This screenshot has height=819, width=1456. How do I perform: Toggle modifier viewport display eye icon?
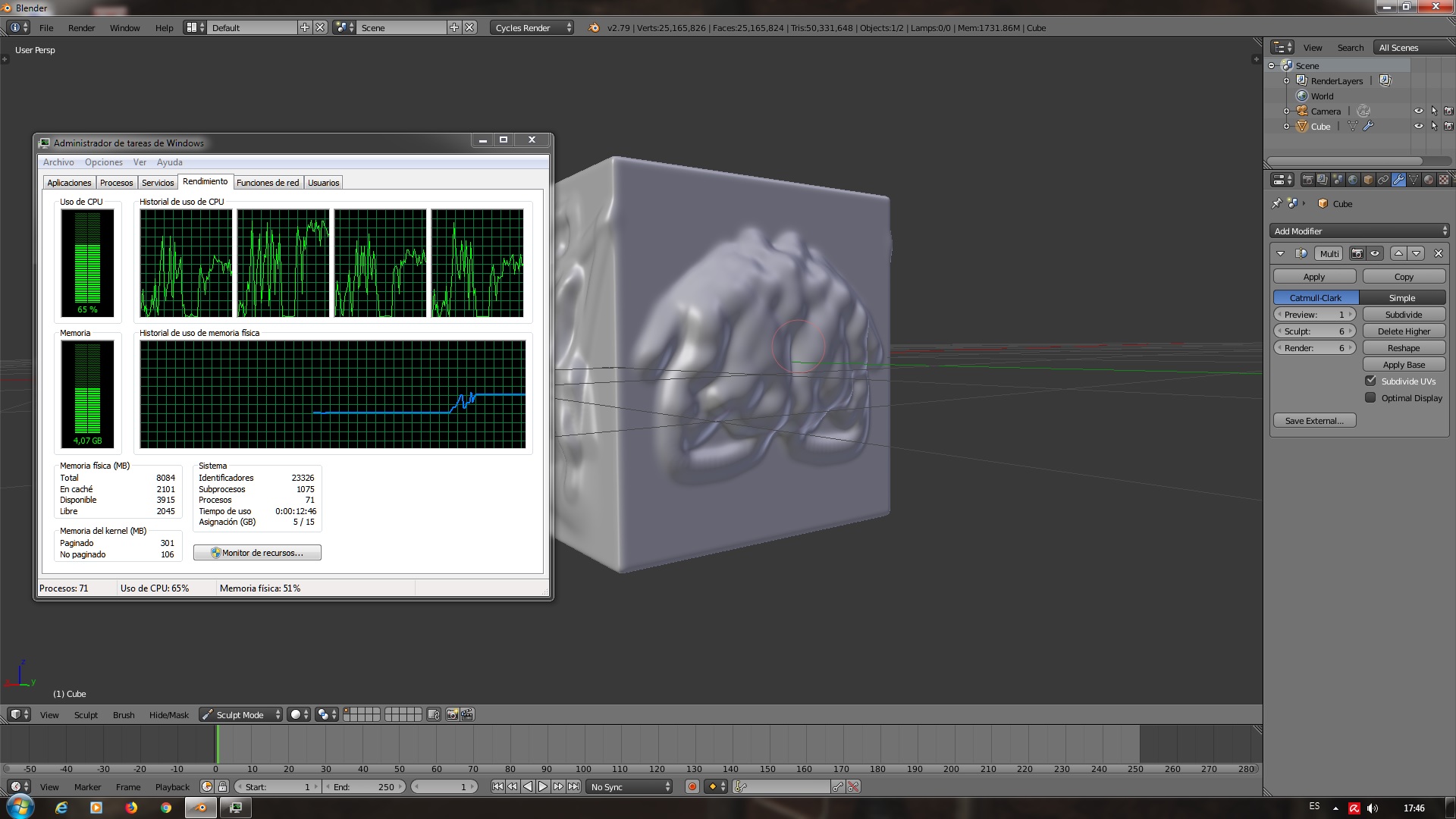(1375, 253)
